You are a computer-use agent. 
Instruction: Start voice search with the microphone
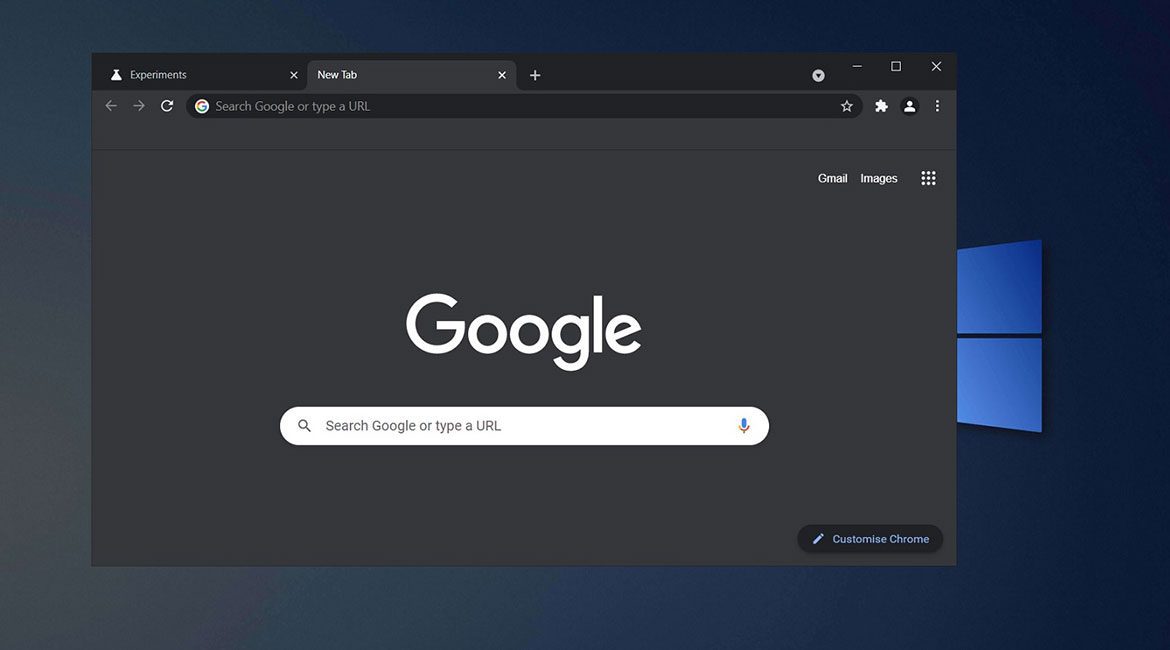[743, 425]
